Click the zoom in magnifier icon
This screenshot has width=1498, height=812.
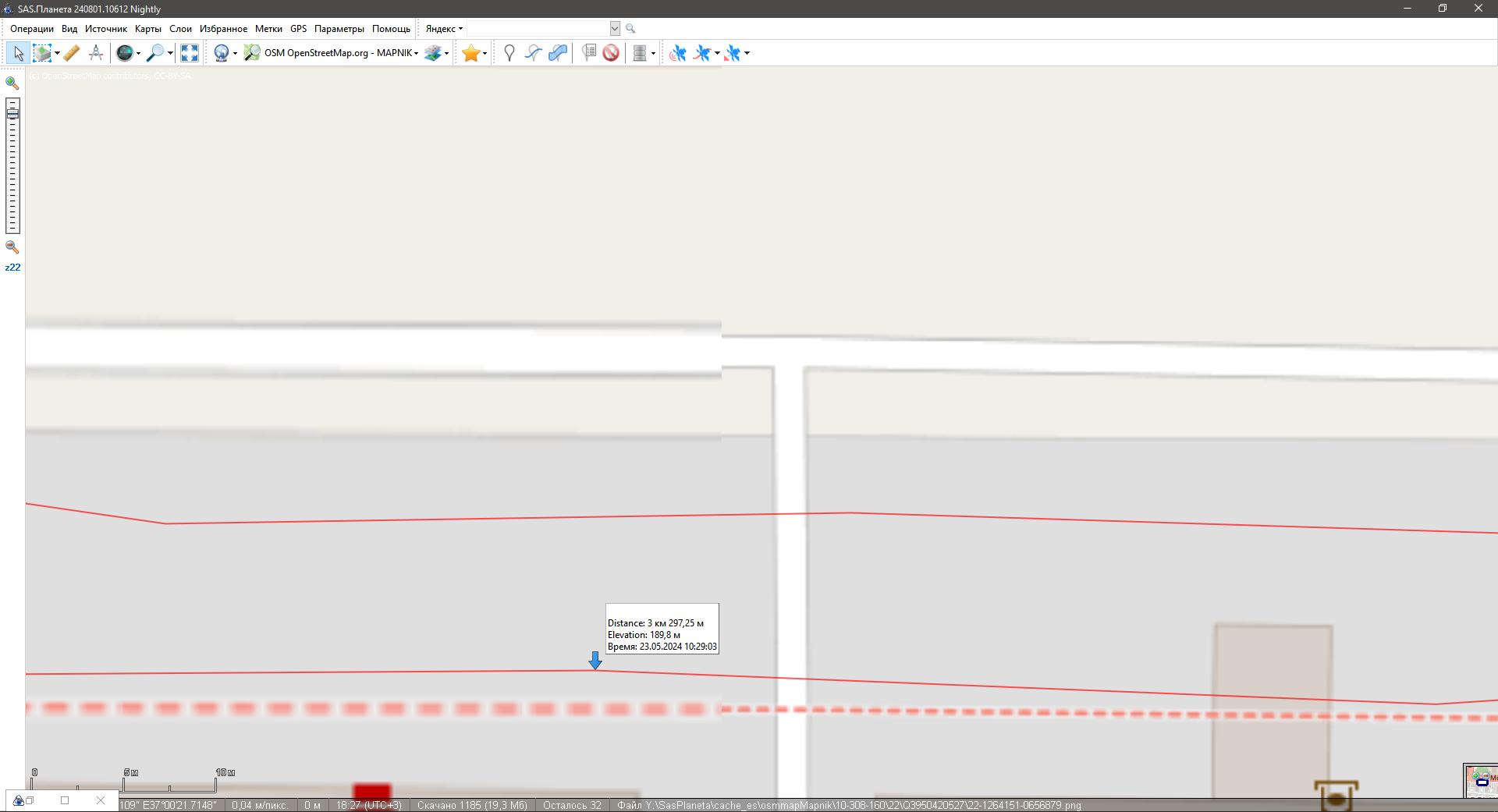[x=12, y=83]
